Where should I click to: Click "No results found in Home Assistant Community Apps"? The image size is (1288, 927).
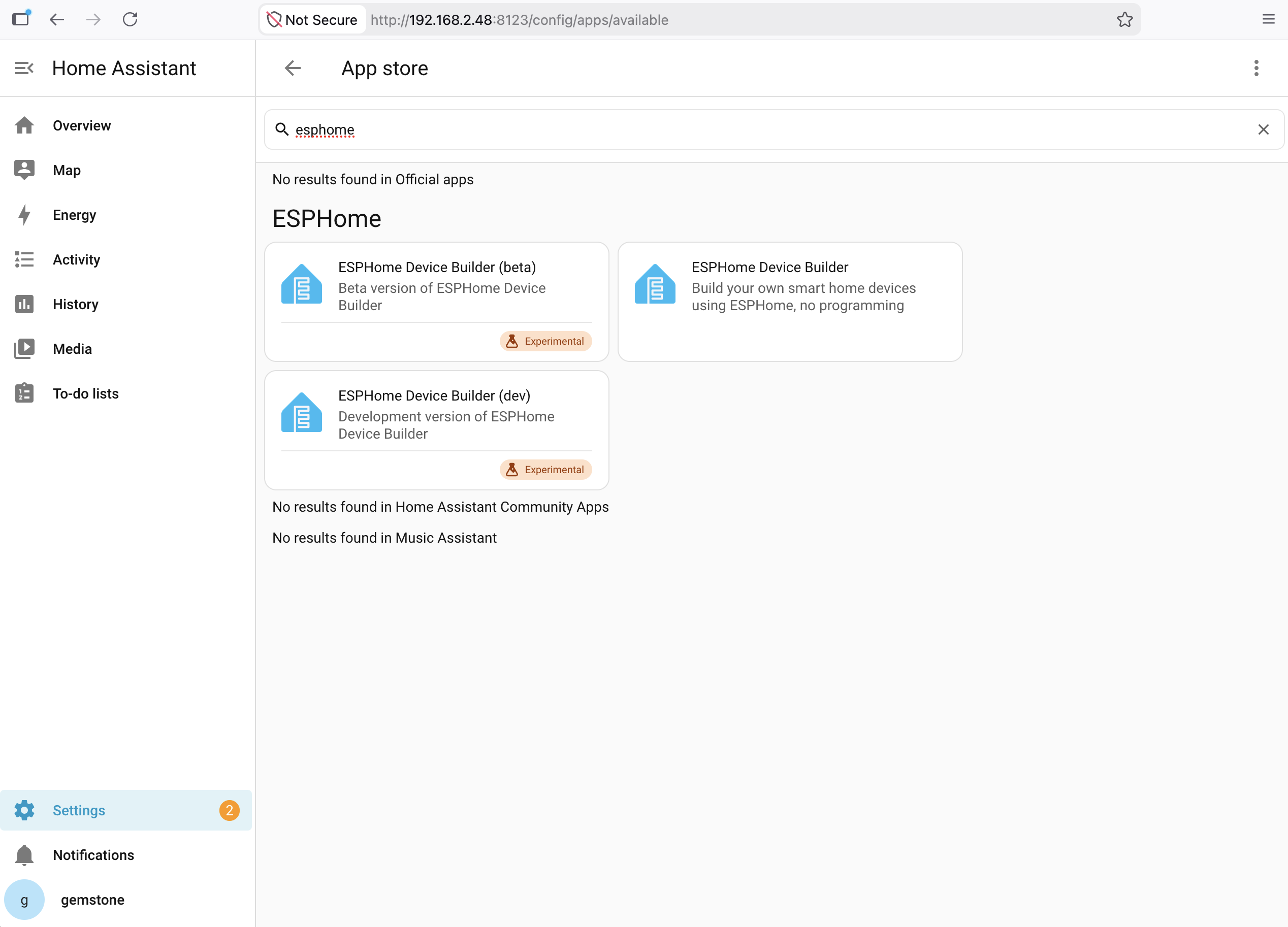tap(440, 507)
